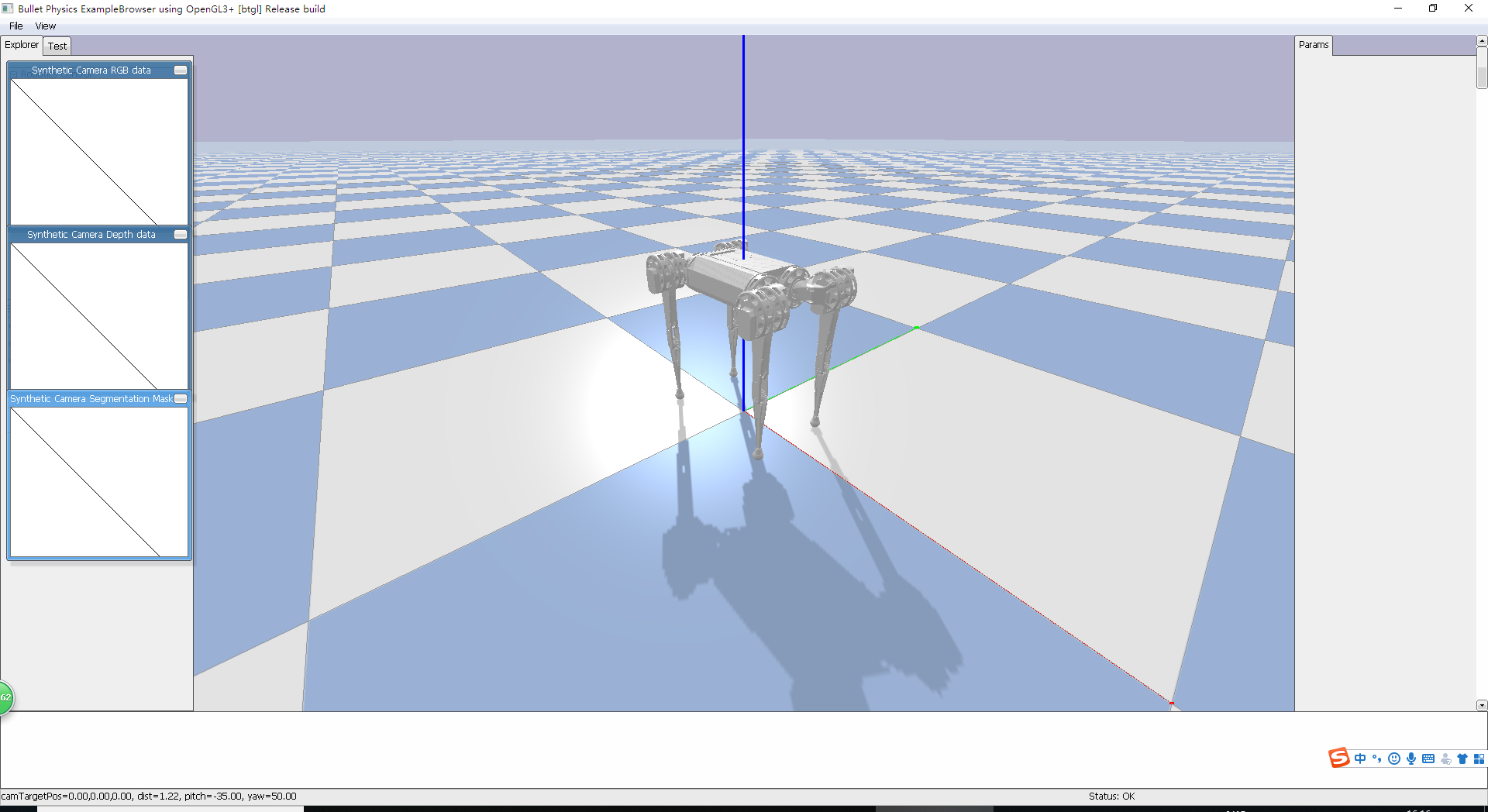Click the green 62 badge circle
1488x812 pixels.
(5, 697)
